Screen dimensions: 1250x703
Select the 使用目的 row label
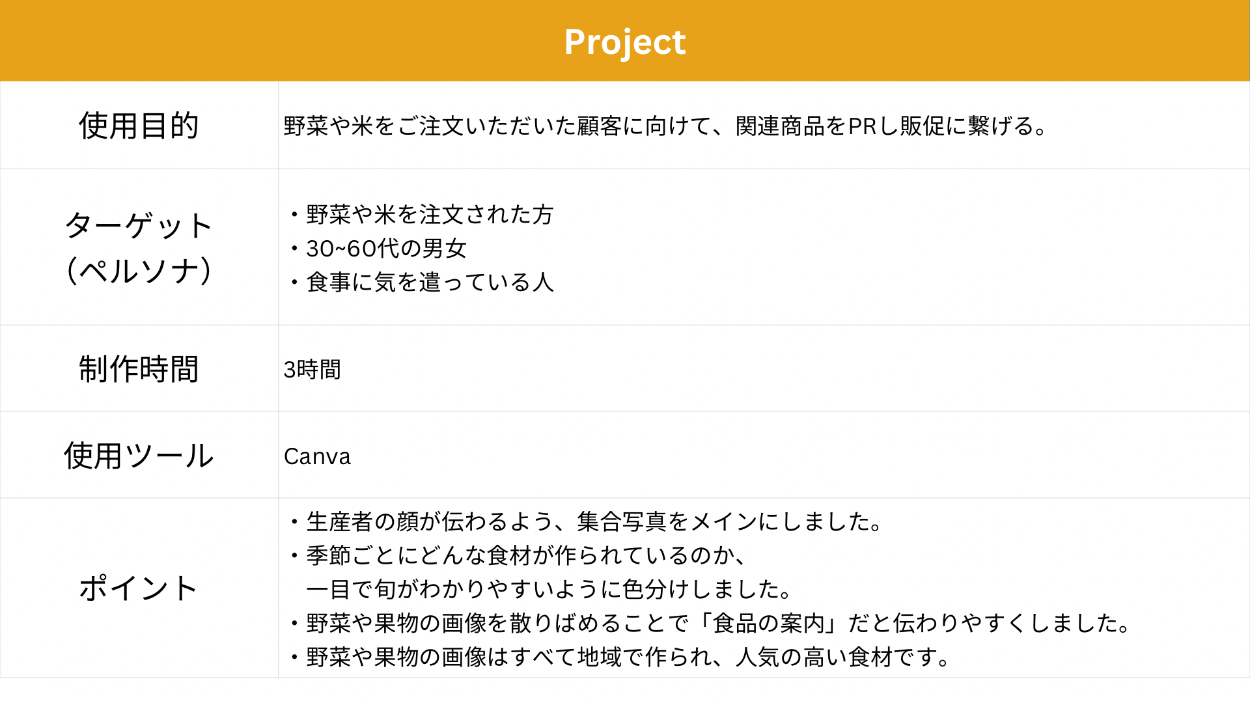pos(139,126)
